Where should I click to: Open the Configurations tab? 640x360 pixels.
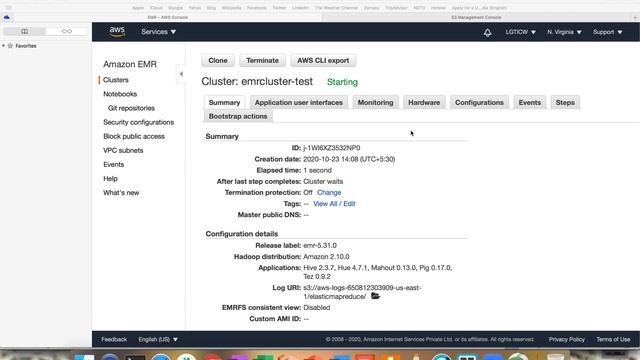coord(479,102)
